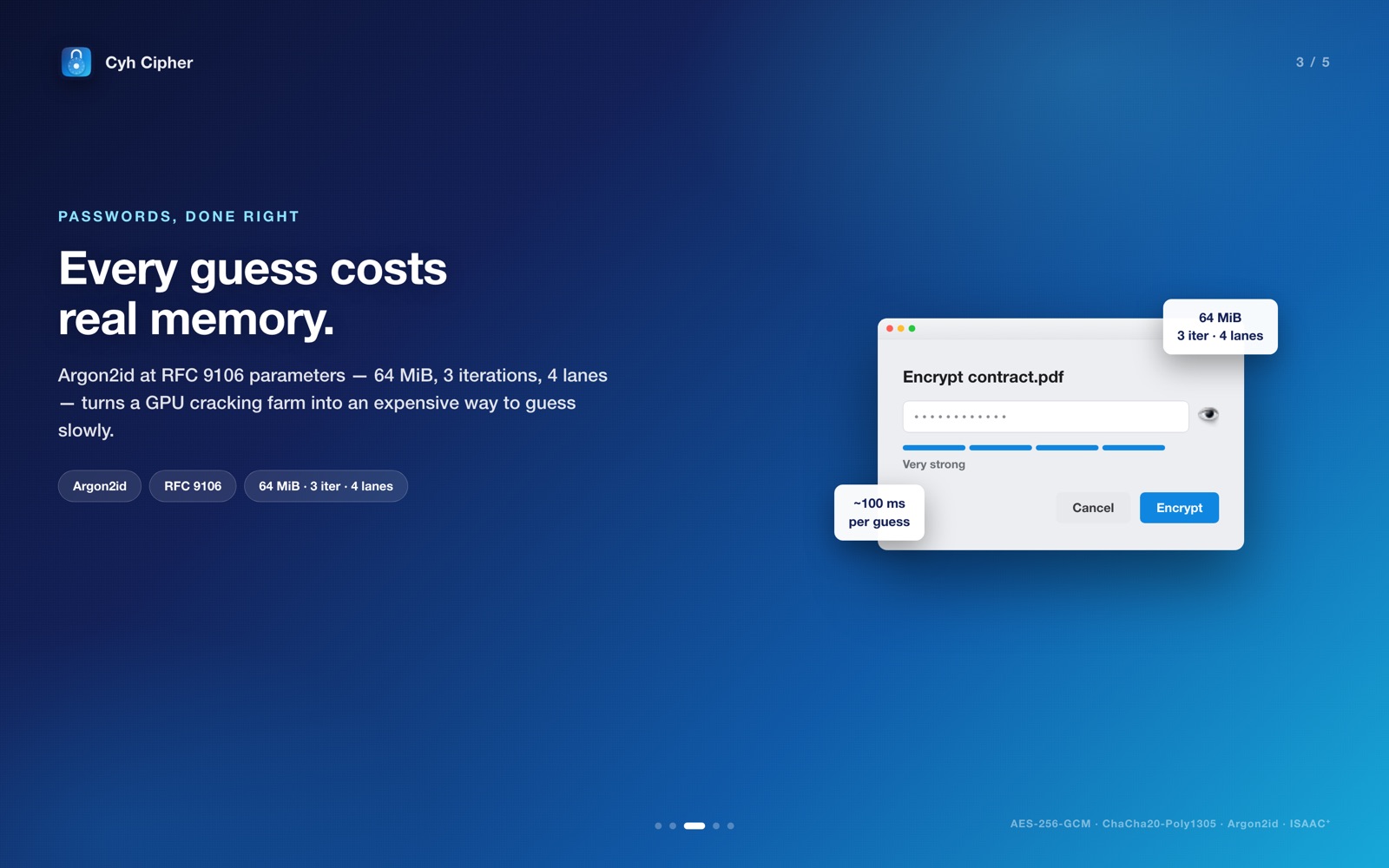Click the 64 MiB parameters callout card
The height and width of the screenshot is (868, 1389).
pos(1220,326)
